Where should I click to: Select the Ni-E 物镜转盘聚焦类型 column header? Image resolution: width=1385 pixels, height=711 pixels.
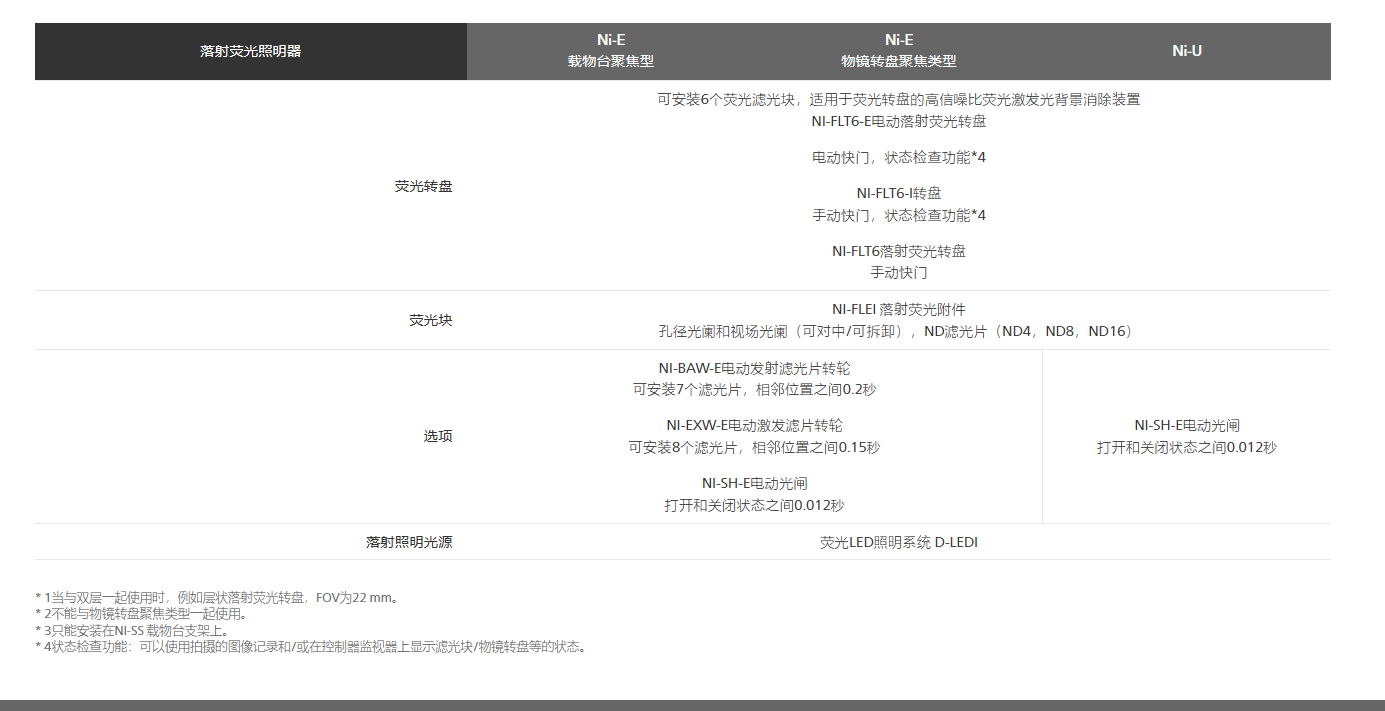pos(899,51)
